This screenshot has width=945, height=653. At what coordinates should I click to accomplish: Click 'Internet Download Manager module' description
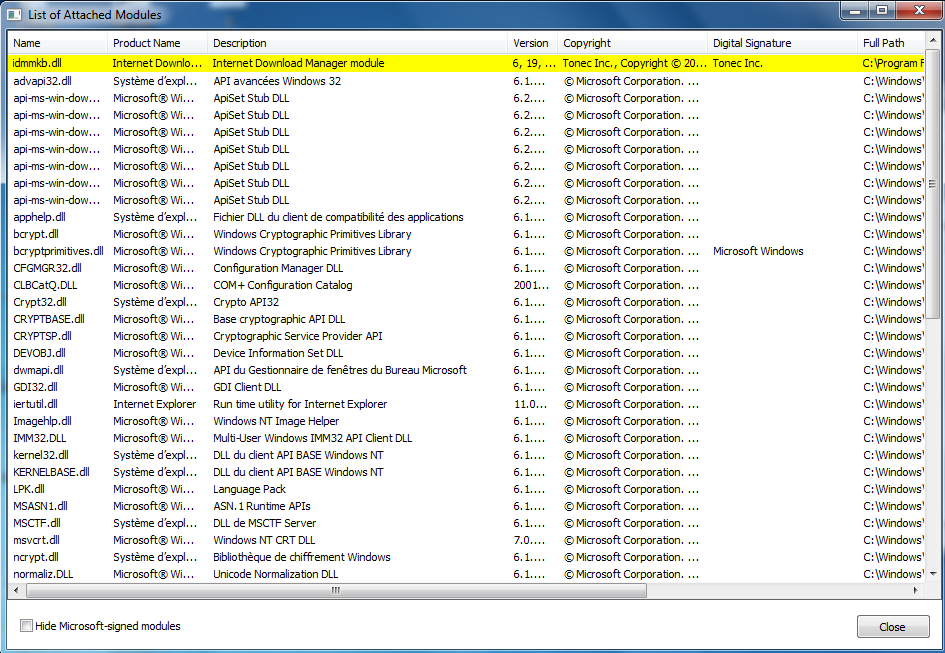tap(298, 63)
